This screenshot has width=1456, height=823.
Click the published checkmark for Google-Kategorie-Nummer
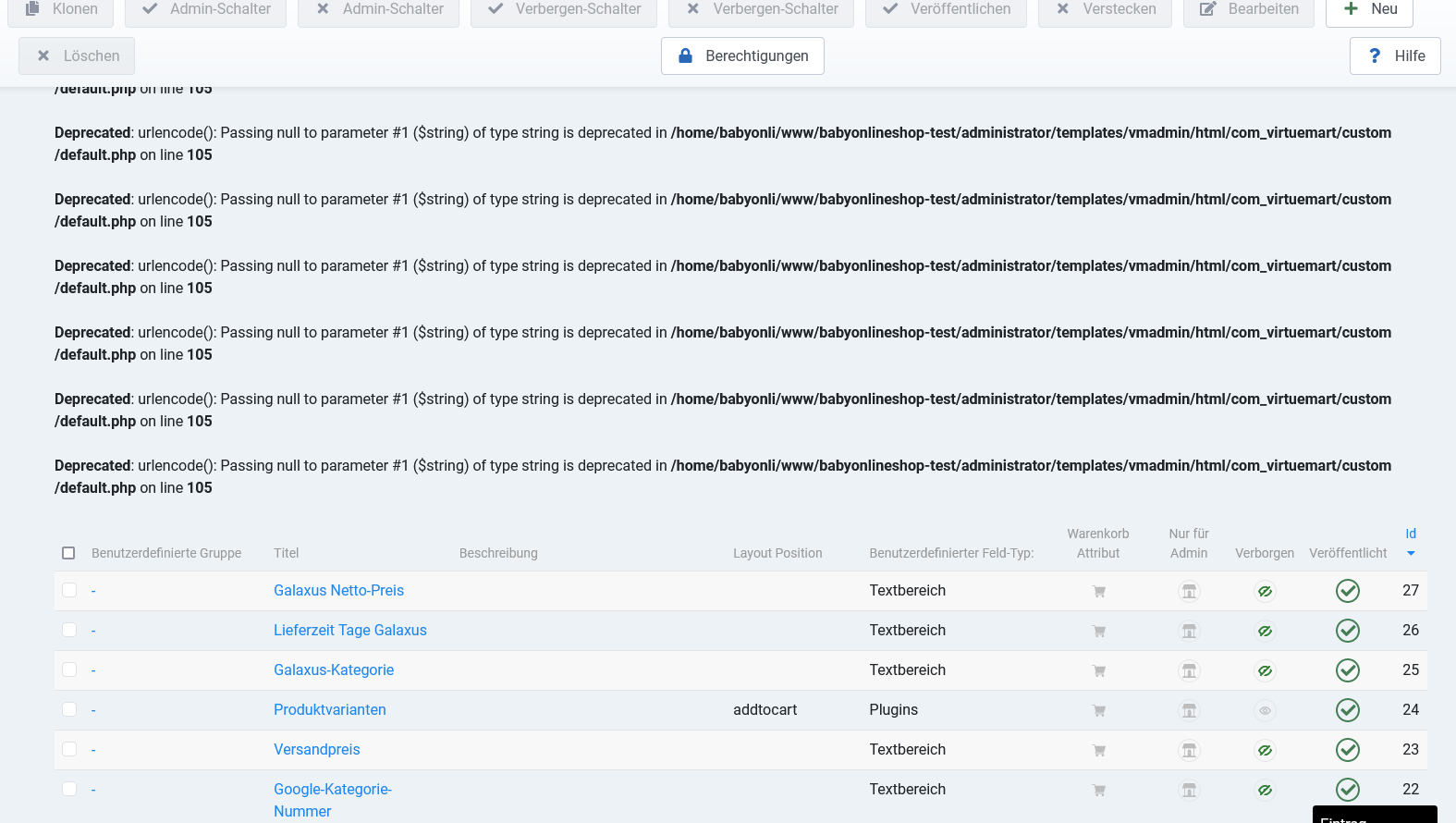pyautogui.click(x=1347, y=790)
